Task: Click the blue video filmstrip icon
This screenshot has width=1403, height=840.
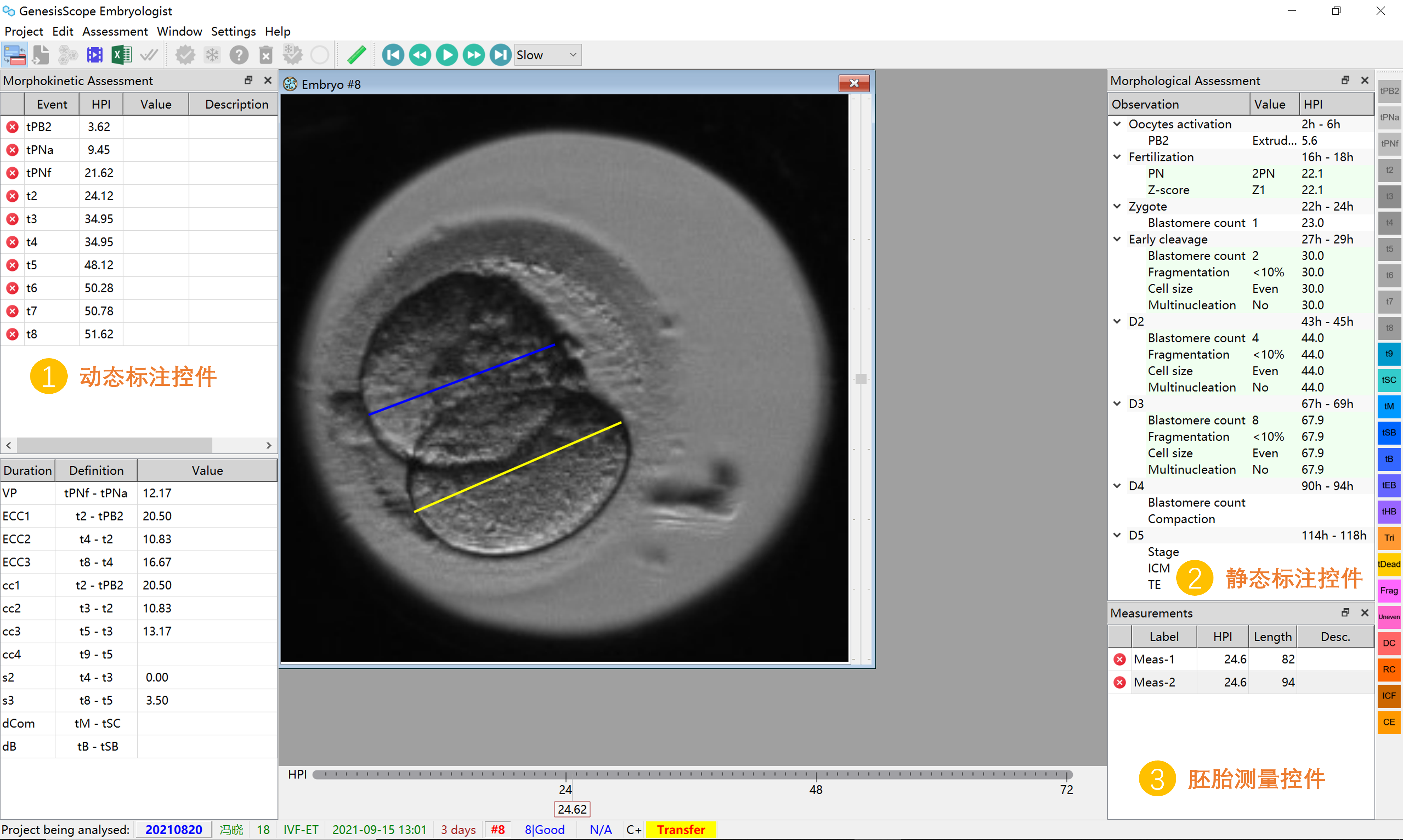Action: (x=95, y=55)
